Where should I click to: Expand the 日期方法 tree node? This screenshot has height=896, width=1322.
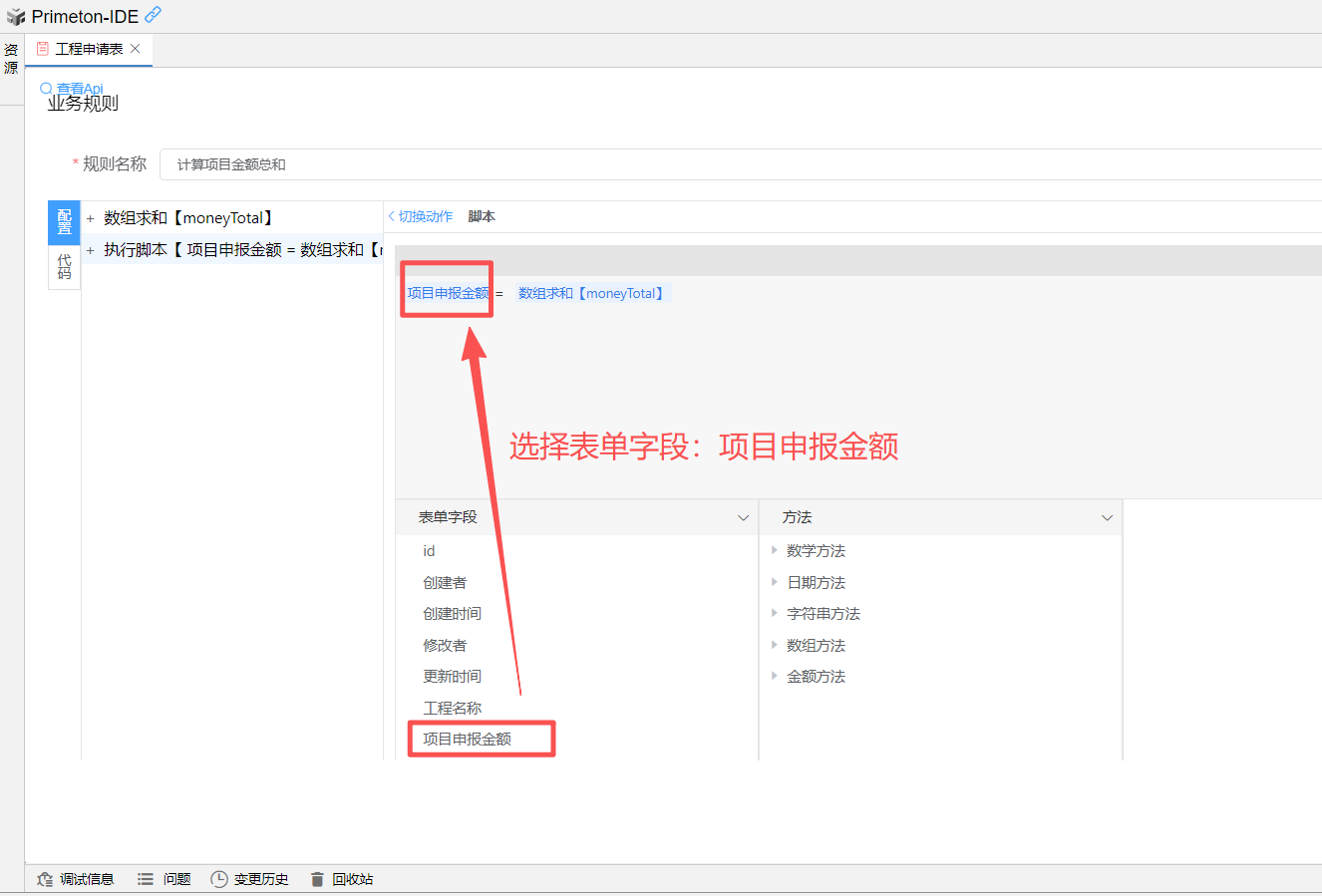[775, 582]
